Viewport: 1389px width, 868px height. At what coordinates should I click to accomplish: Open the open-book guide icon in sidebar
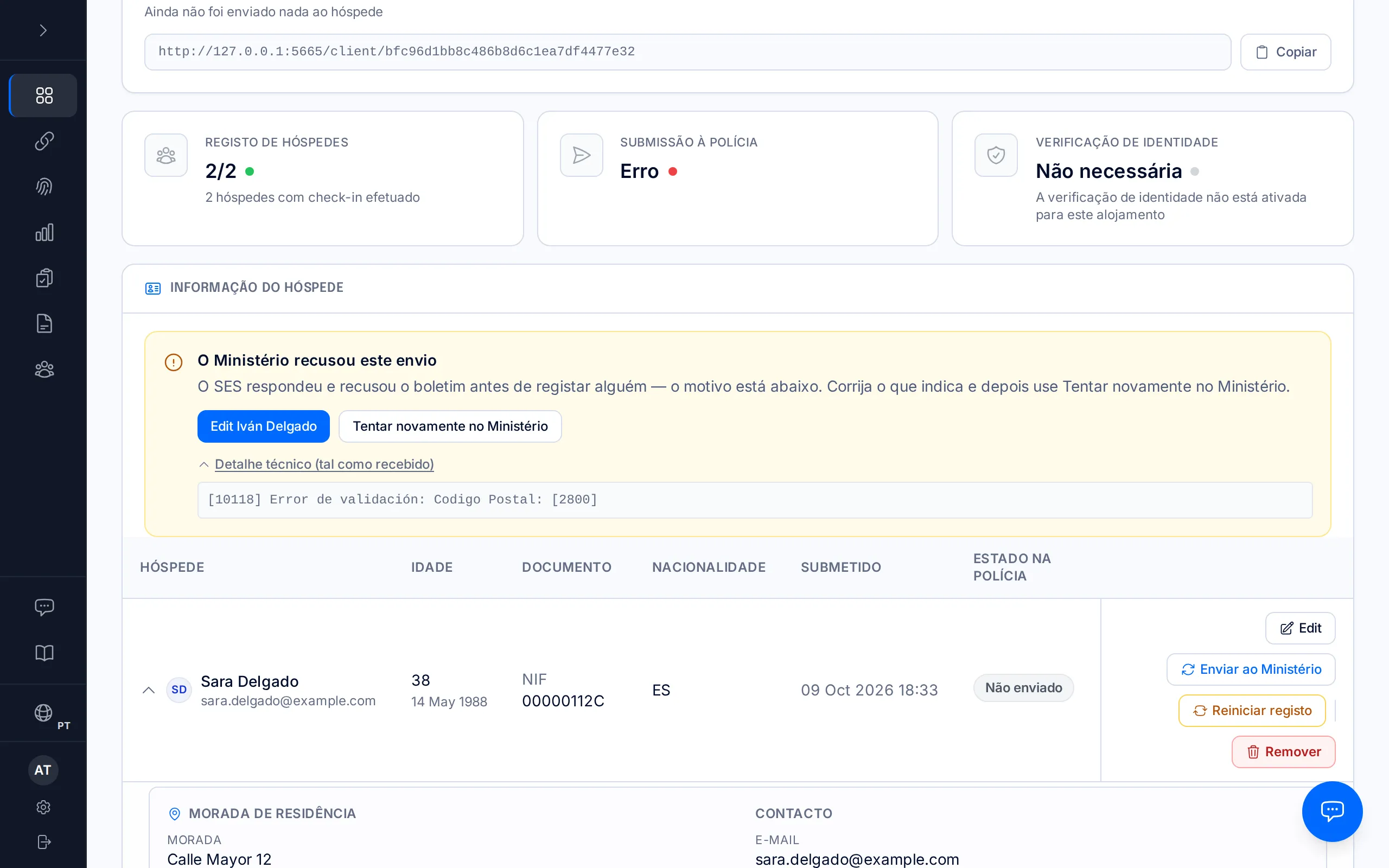pos(43,653)
